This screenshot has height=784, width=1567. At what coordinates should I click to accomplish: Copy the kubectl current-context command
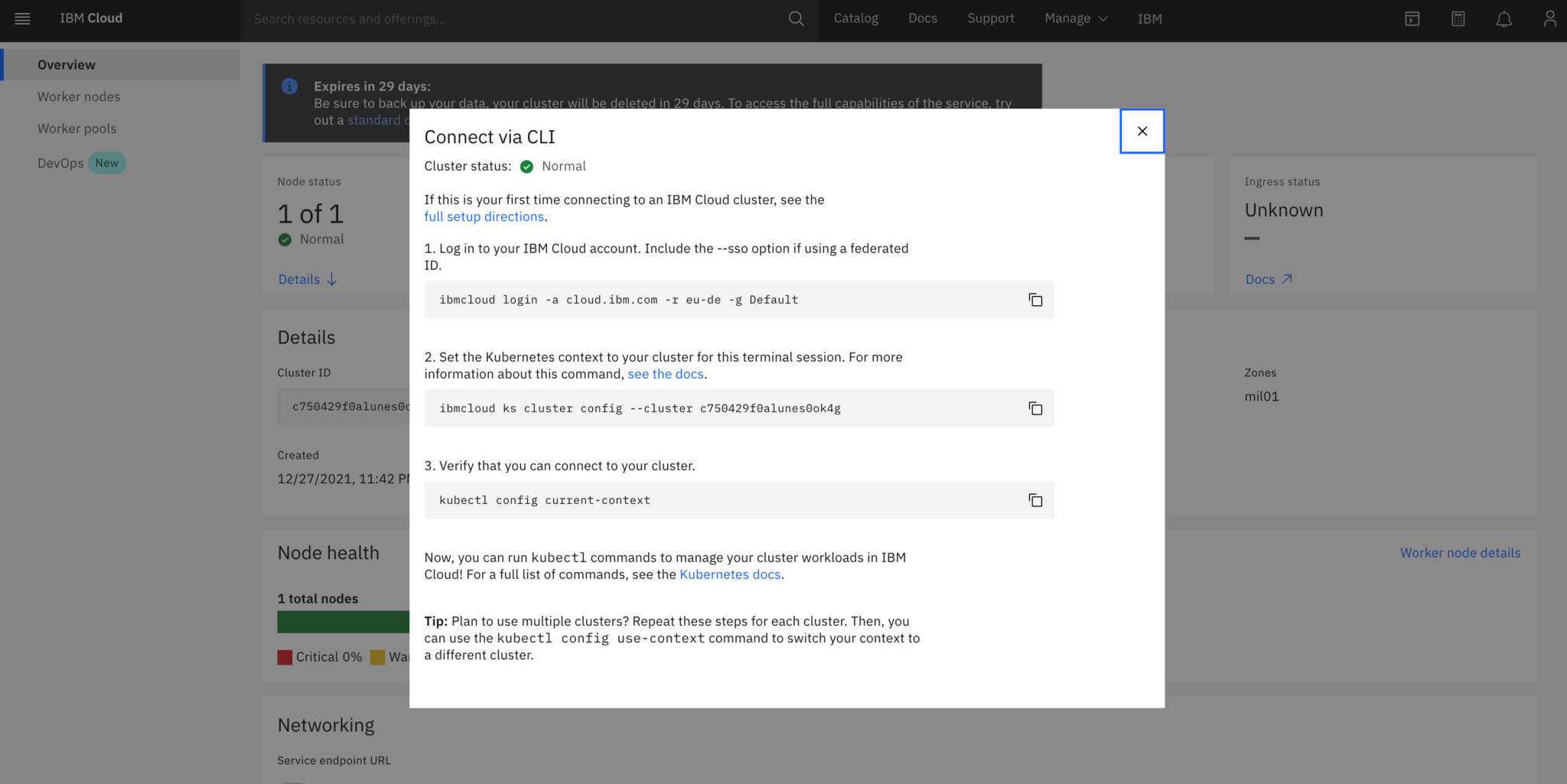1035,500
